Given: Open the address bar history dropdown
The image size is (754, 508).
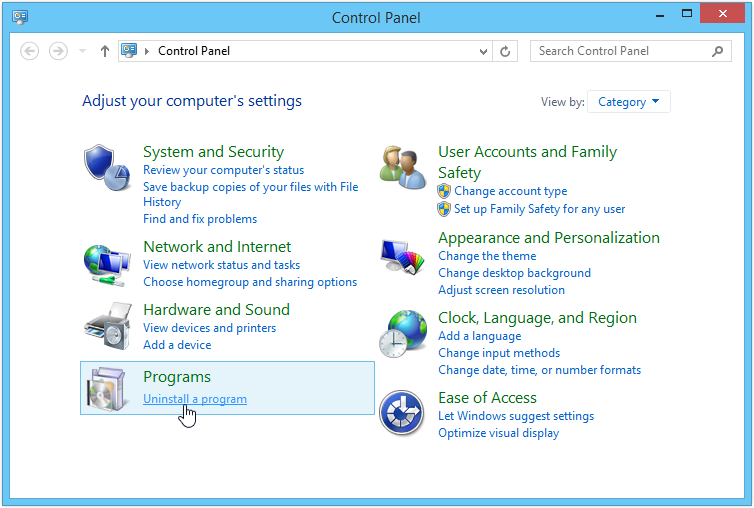Looking at the screenshot, I should click(483, 51).
